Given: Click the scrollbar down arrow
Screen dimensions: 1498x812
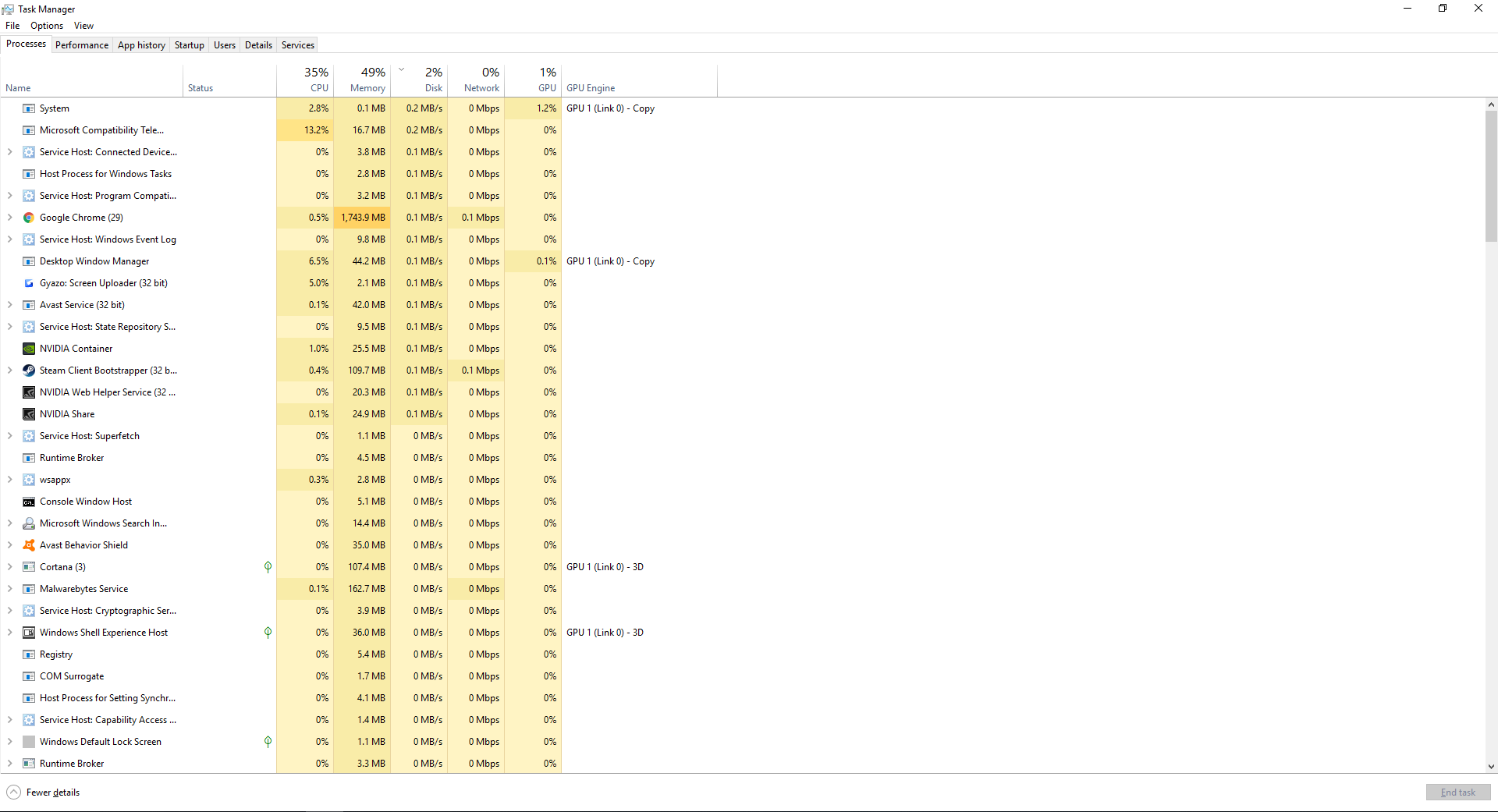Looking at the screenshot, I should tap(1491, 767).
